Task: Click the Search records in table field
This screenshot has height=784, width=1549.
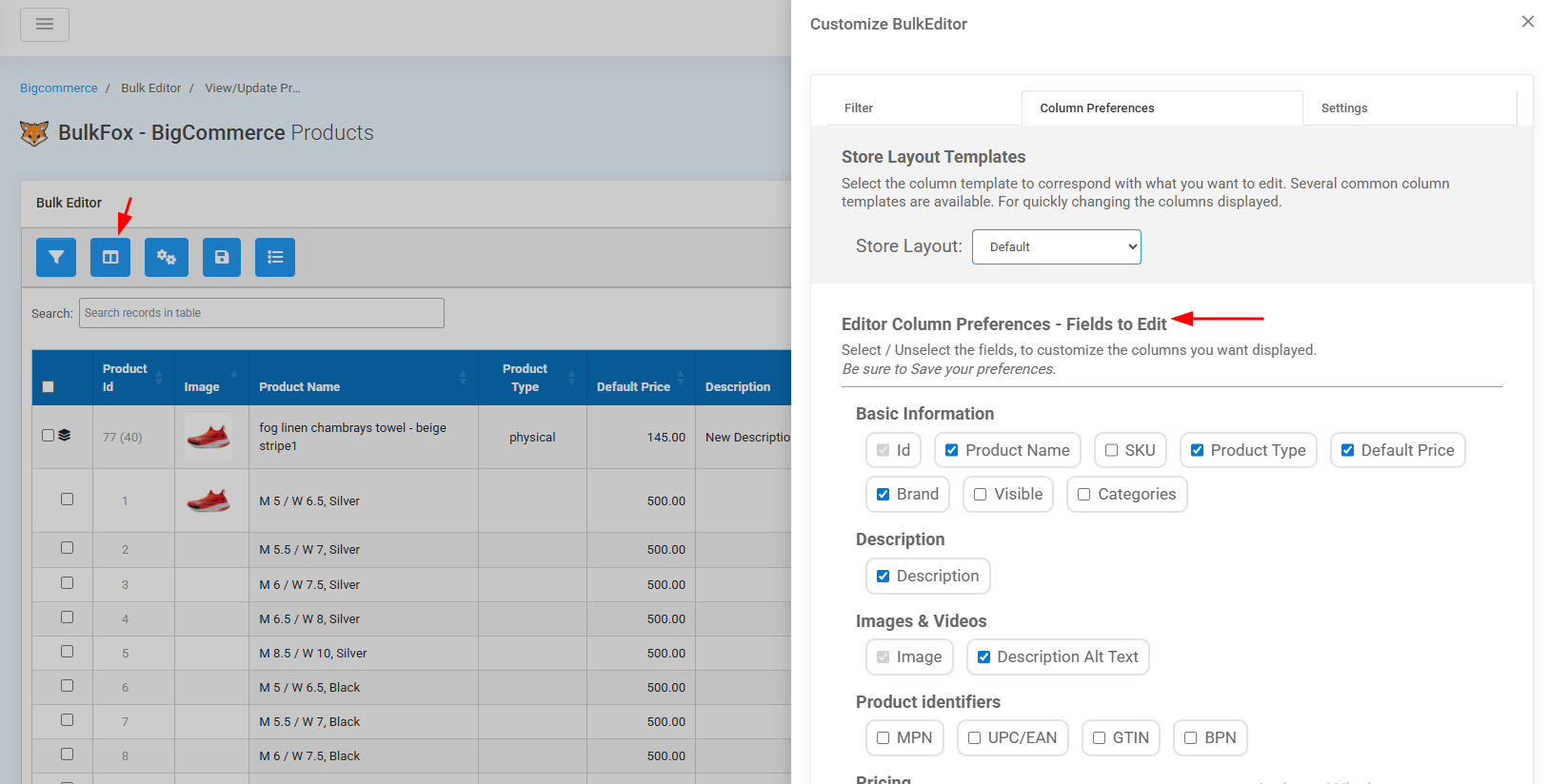Action: point(262,313)
